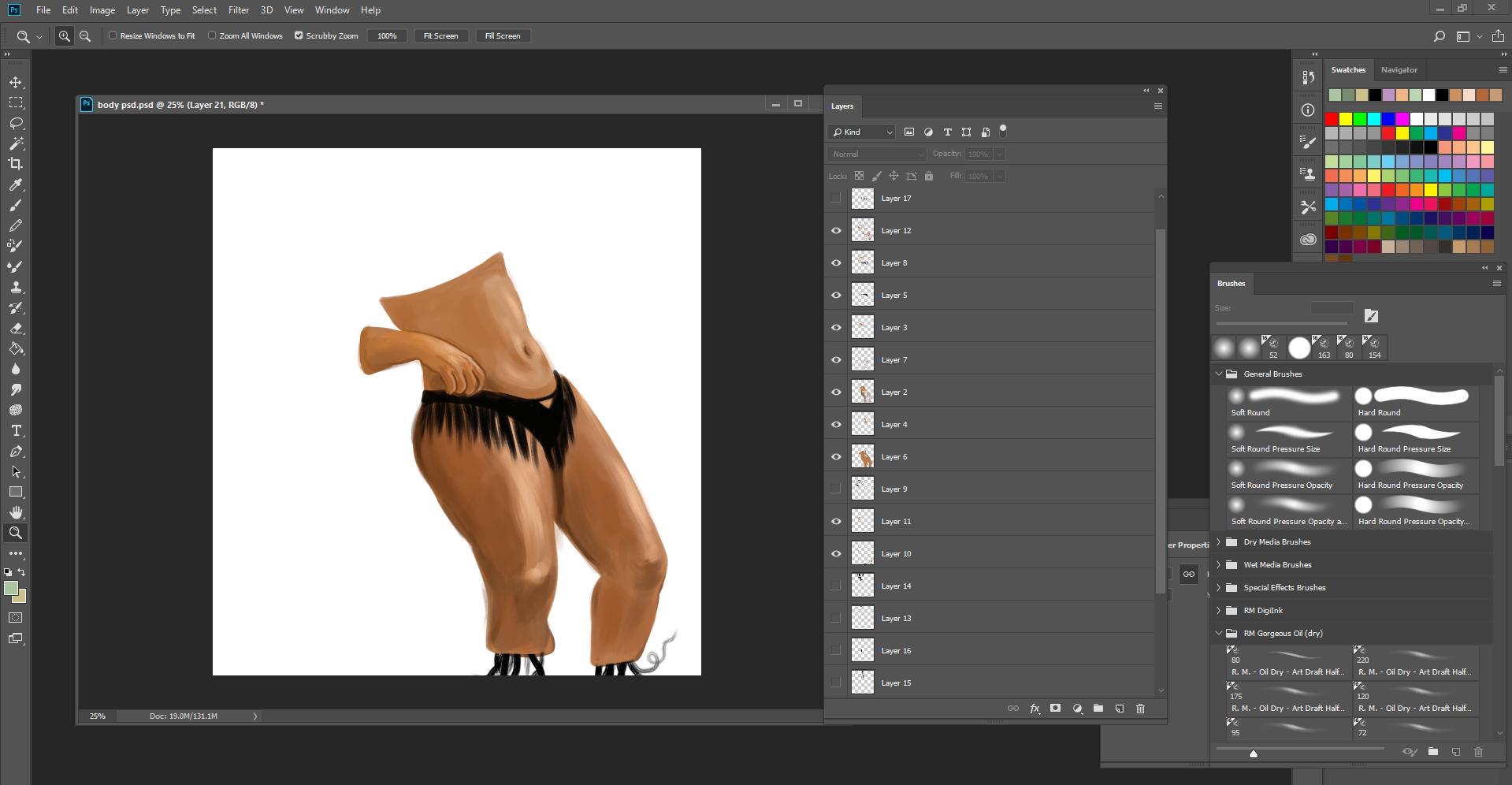Open the Filter menu

pos(239,10)
